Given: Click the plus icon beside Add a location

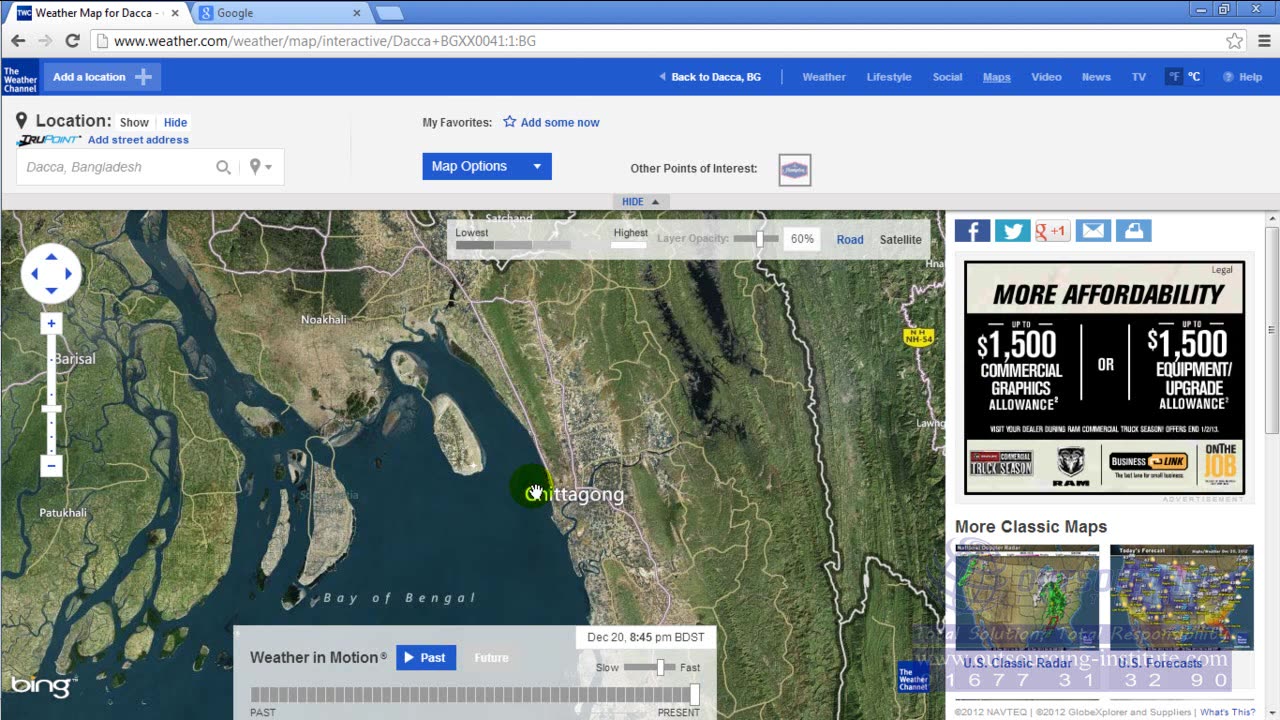Looking at the screenshot, I should (x=143, y=77).
